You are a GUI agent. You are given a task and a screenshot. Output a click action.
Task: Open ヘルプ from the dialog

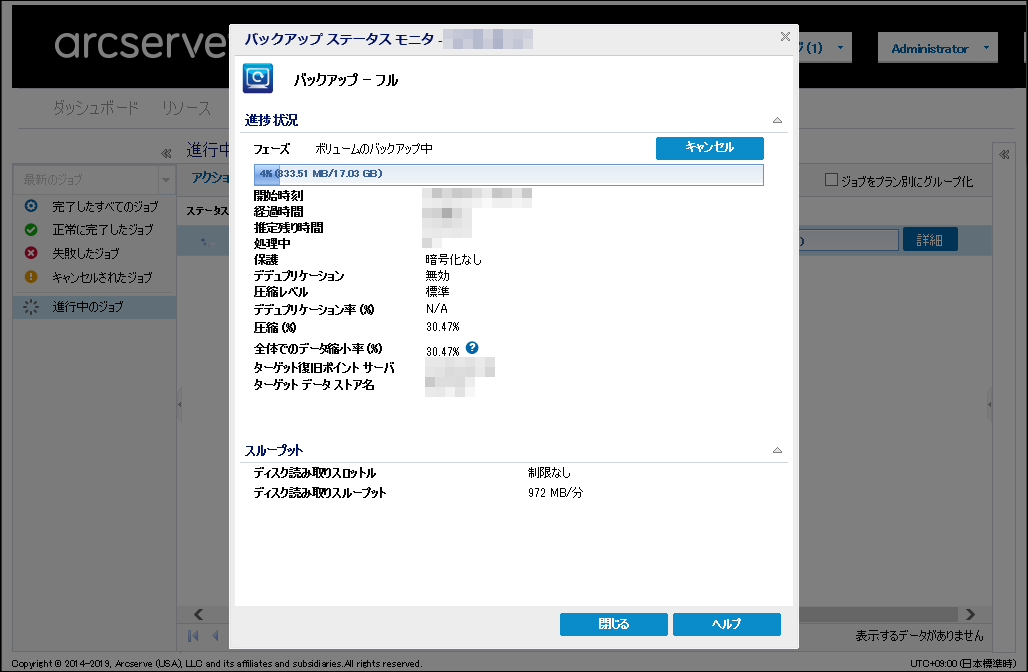coord(726,624)
